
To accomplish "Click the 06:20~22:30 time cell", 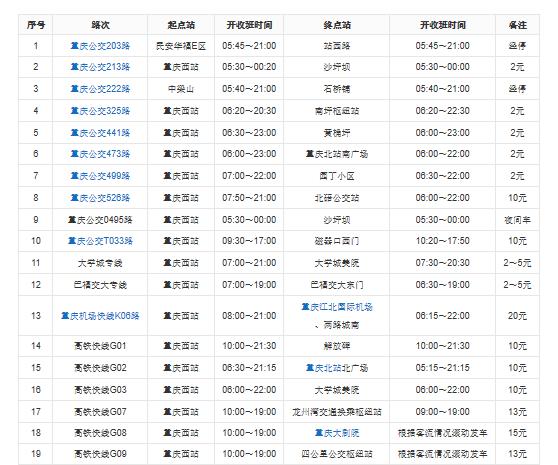I will (x=442, y=111).
